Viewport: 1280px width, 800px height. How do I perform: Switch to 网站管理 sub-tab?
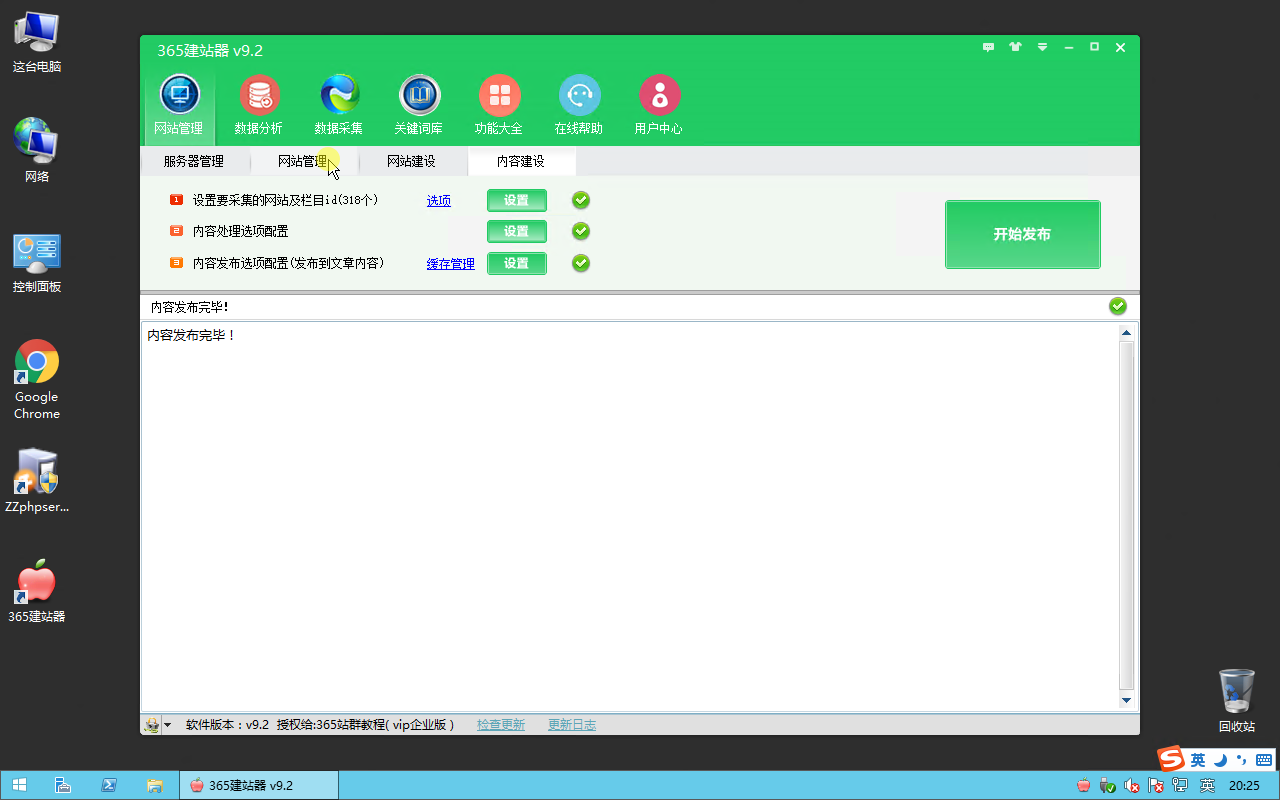[303, 161]
